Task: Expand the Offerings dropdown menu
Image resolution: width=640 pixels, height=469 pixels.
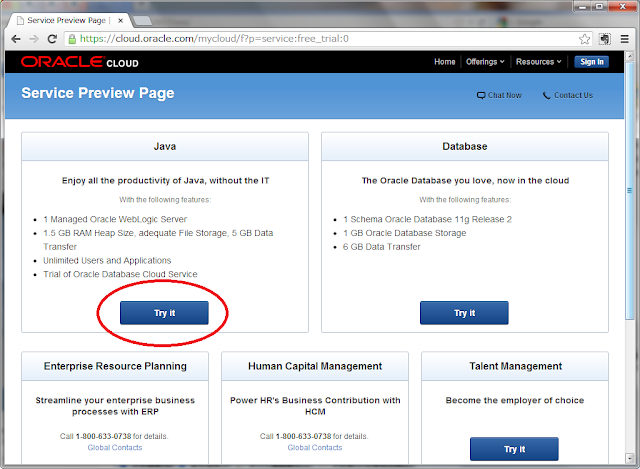Action: [485, 62]
